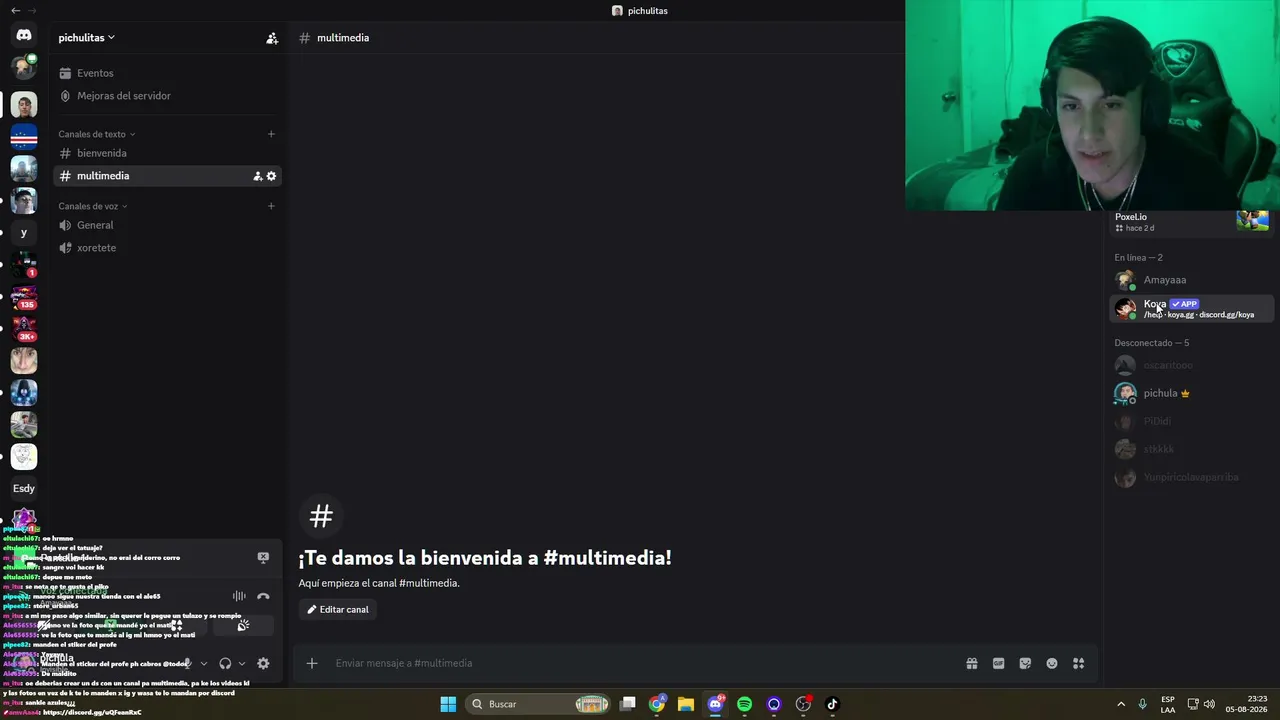Open the sticker picker
The image size is (1280, 720).
(1025, 663)
